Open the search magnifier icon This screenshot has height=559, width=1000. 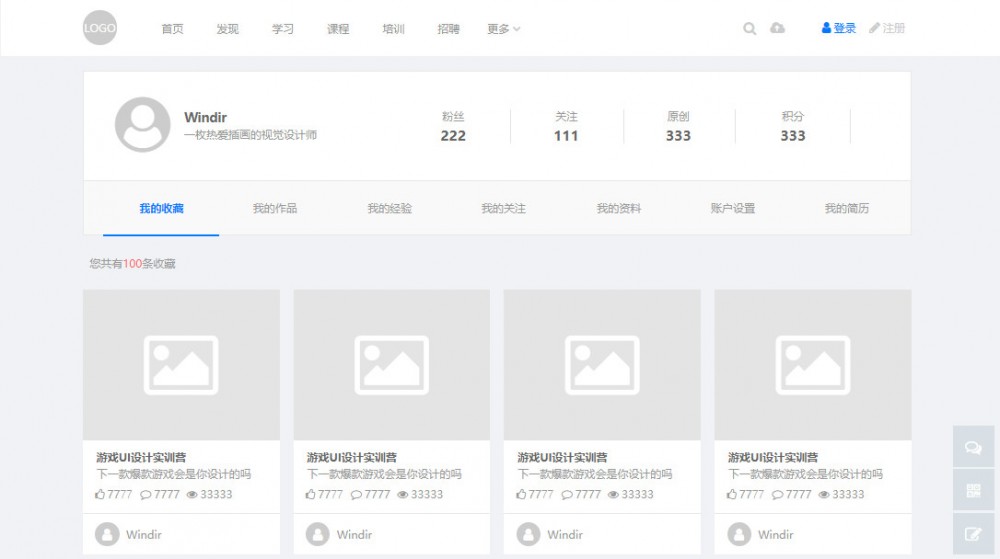pos(750,29)
